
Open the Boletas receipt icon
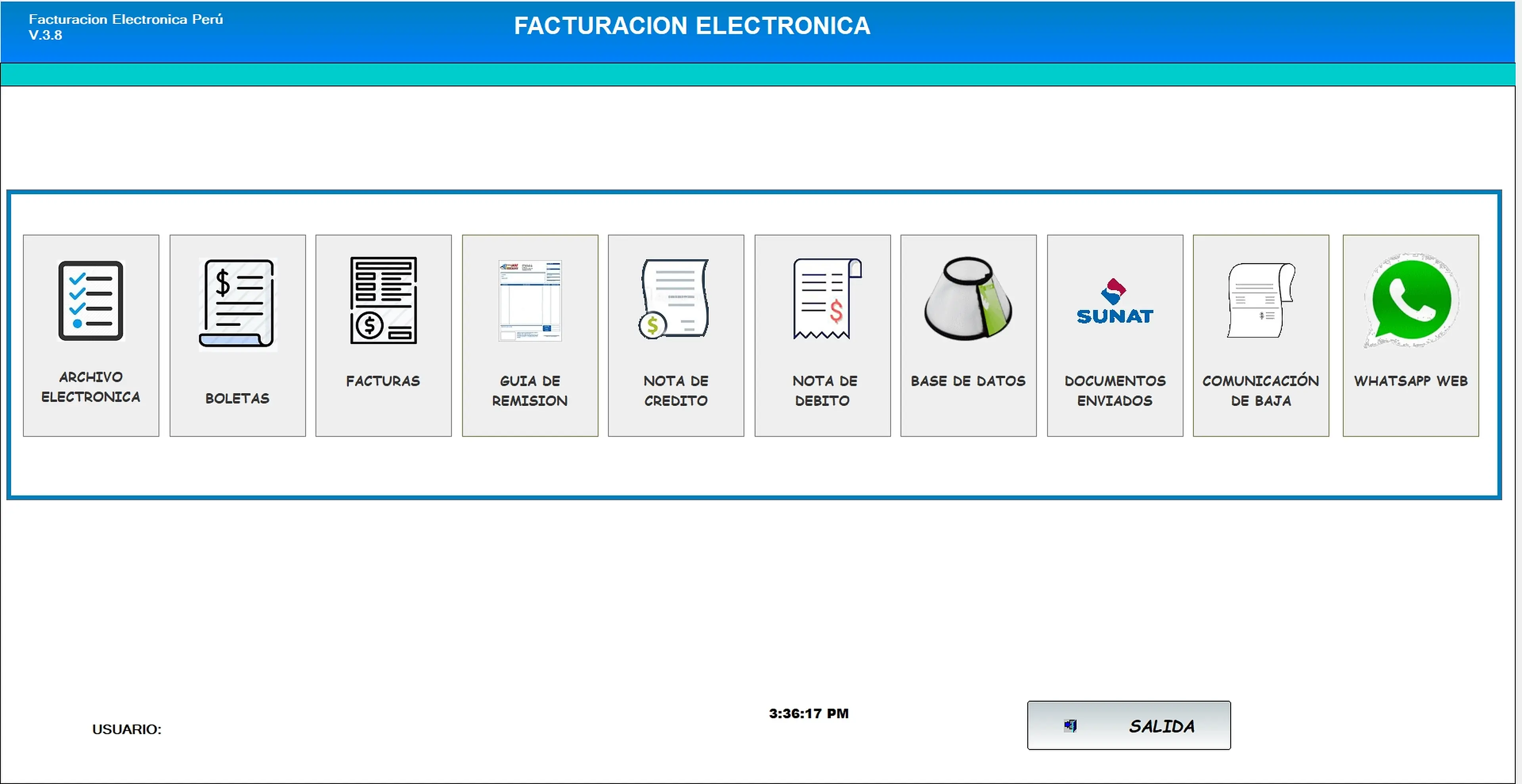coord(237,304)
